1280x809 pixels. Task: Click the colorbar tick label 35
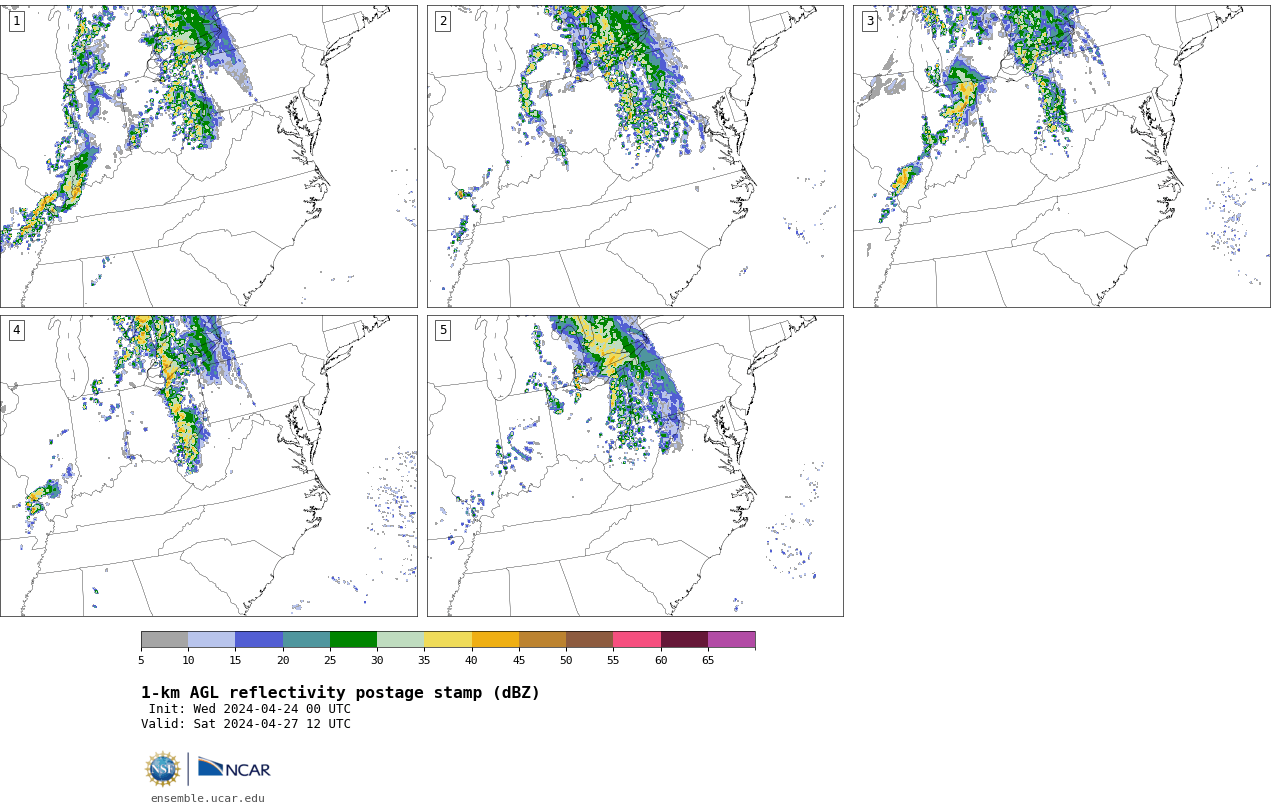424,660
